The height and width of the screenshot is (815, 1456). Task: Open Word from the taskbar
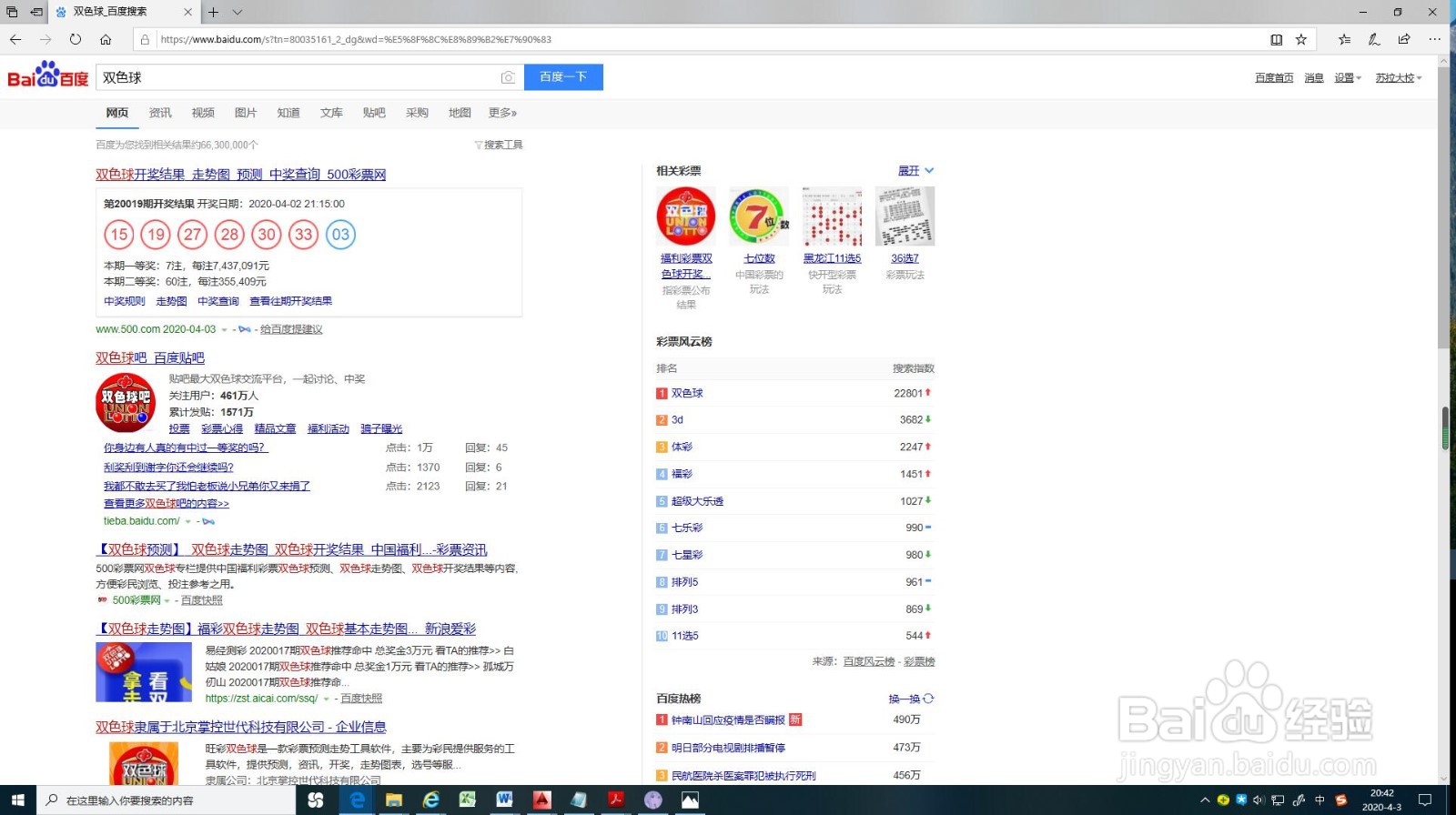504,800
